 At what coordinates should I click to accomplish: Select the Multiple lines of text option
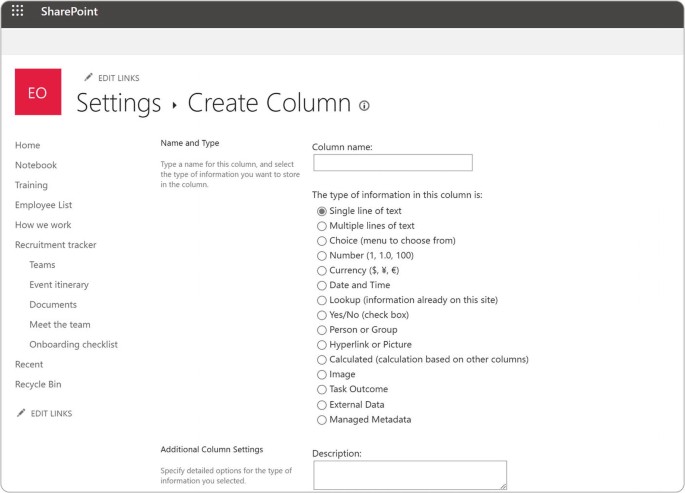click(322, 226)
